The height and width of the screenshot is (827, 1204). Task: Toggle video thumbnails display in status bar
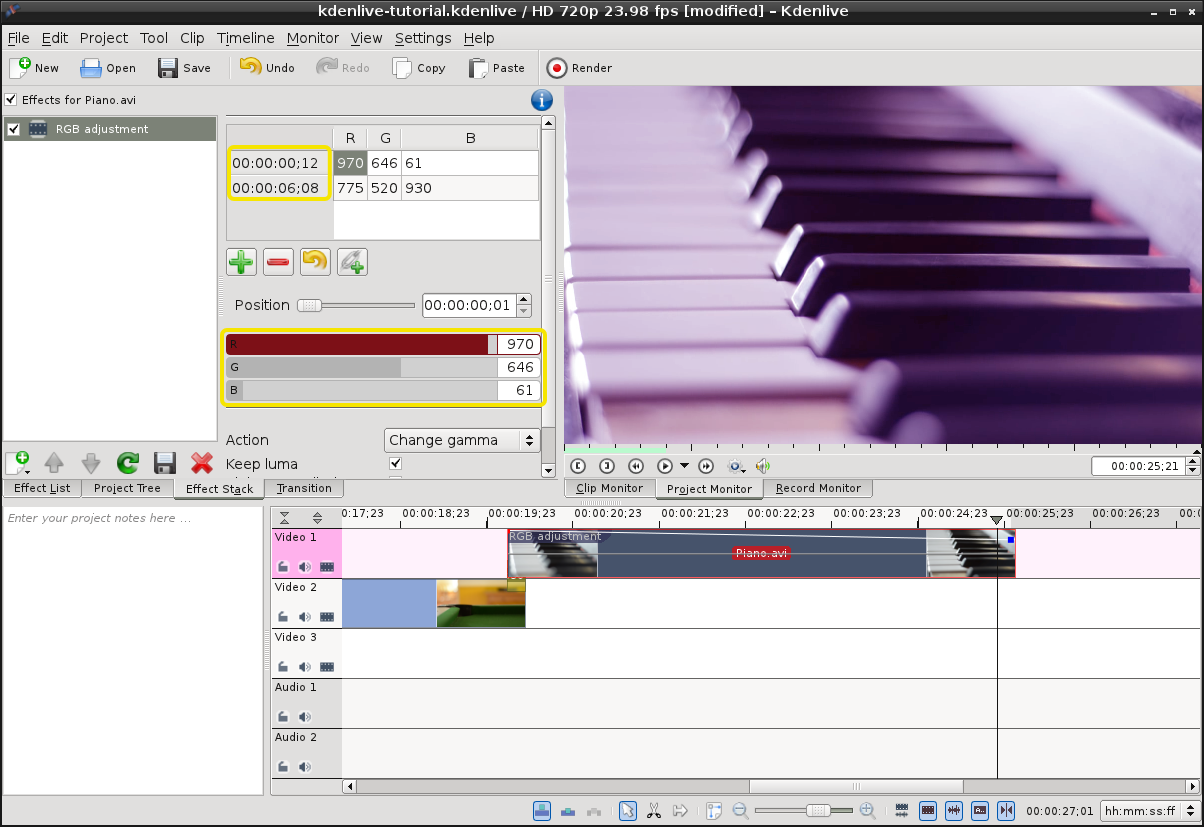point(927,810)
